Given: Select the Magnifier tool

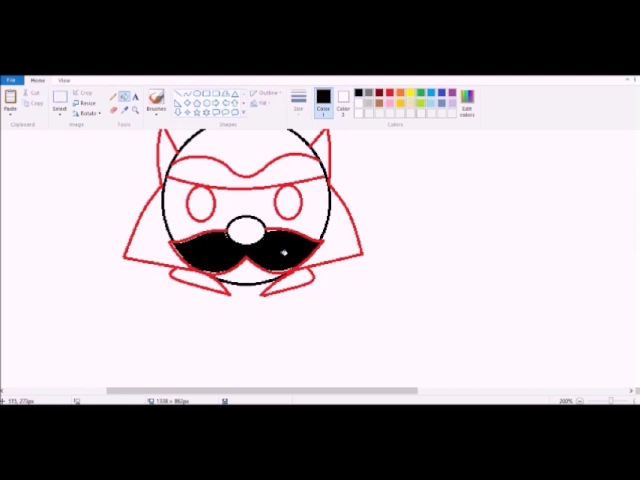Looking at the screenshot, I should click(x=135, y=109).
